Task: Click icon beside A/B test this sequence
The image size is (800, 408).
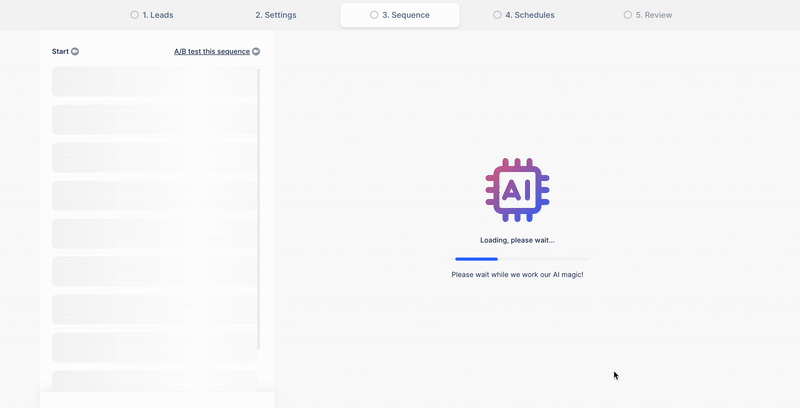Action: point(256,51)
